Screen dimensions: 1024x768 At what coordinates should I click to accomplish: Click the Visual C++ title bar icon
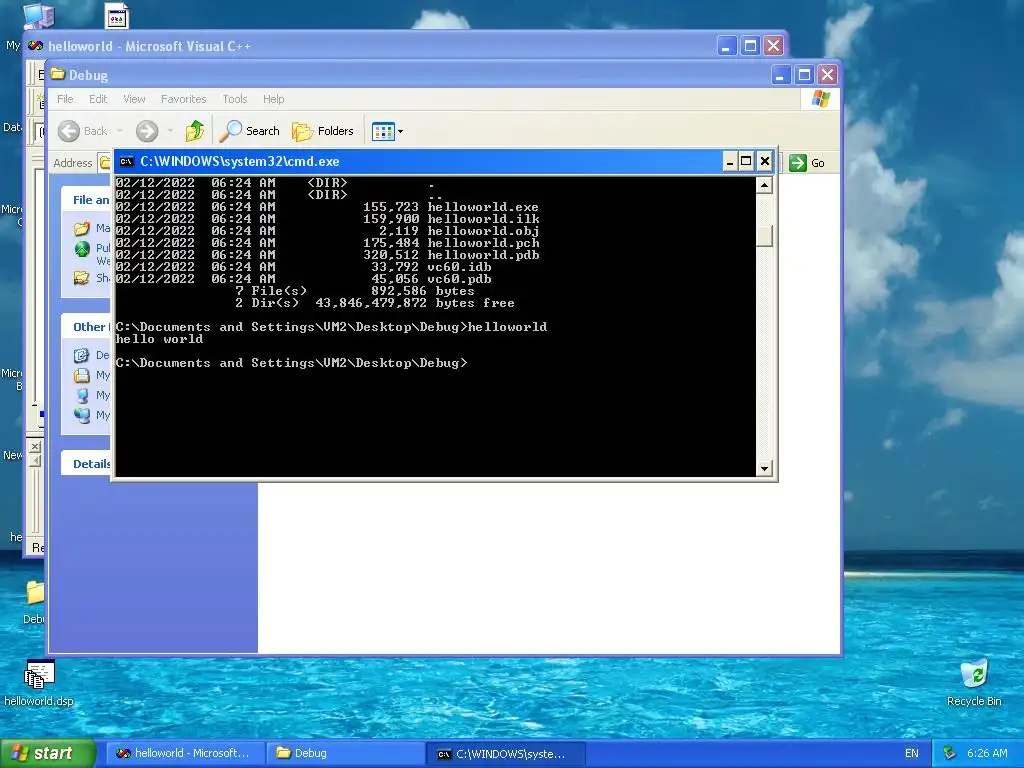[x=35, y=46]
